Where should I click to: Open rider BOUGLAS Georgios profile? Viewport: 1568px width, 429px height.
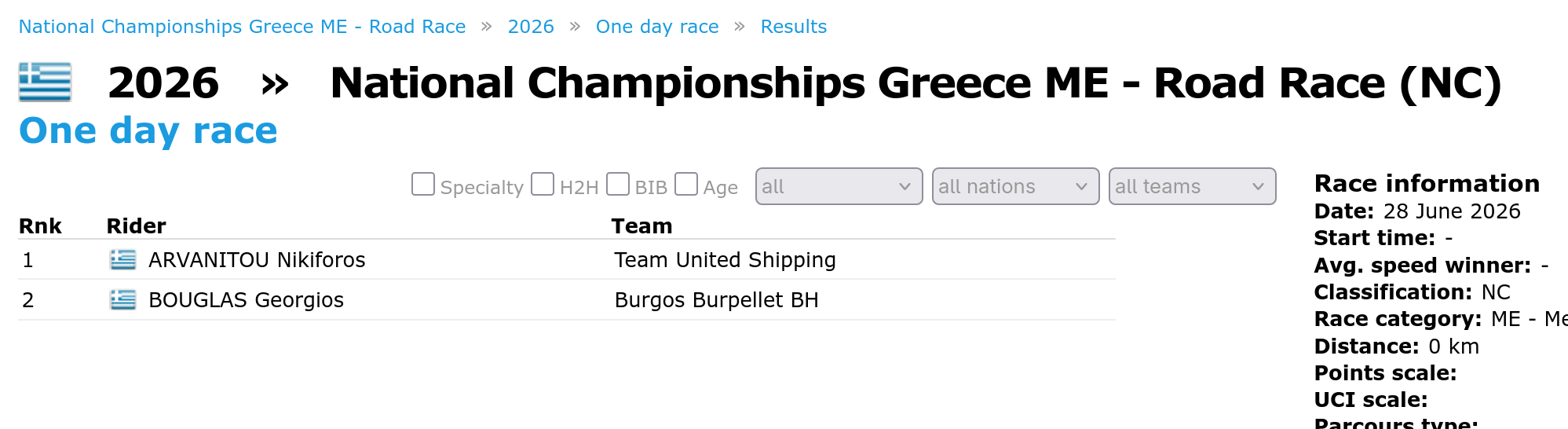tap(246, 300)
